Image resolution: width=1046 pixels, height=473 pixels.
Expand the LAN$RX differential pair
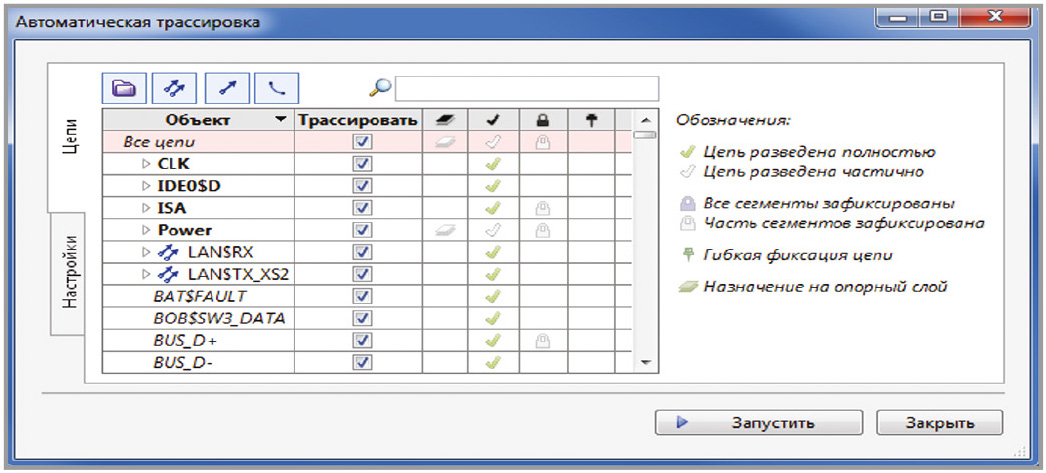coord(145,252)
